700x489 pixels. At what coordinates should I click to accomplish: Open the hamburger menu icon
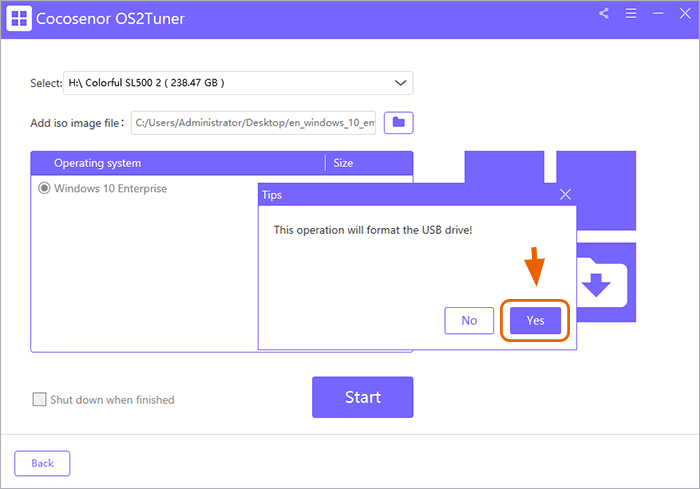pyautogui.click(x=631, y=13)
